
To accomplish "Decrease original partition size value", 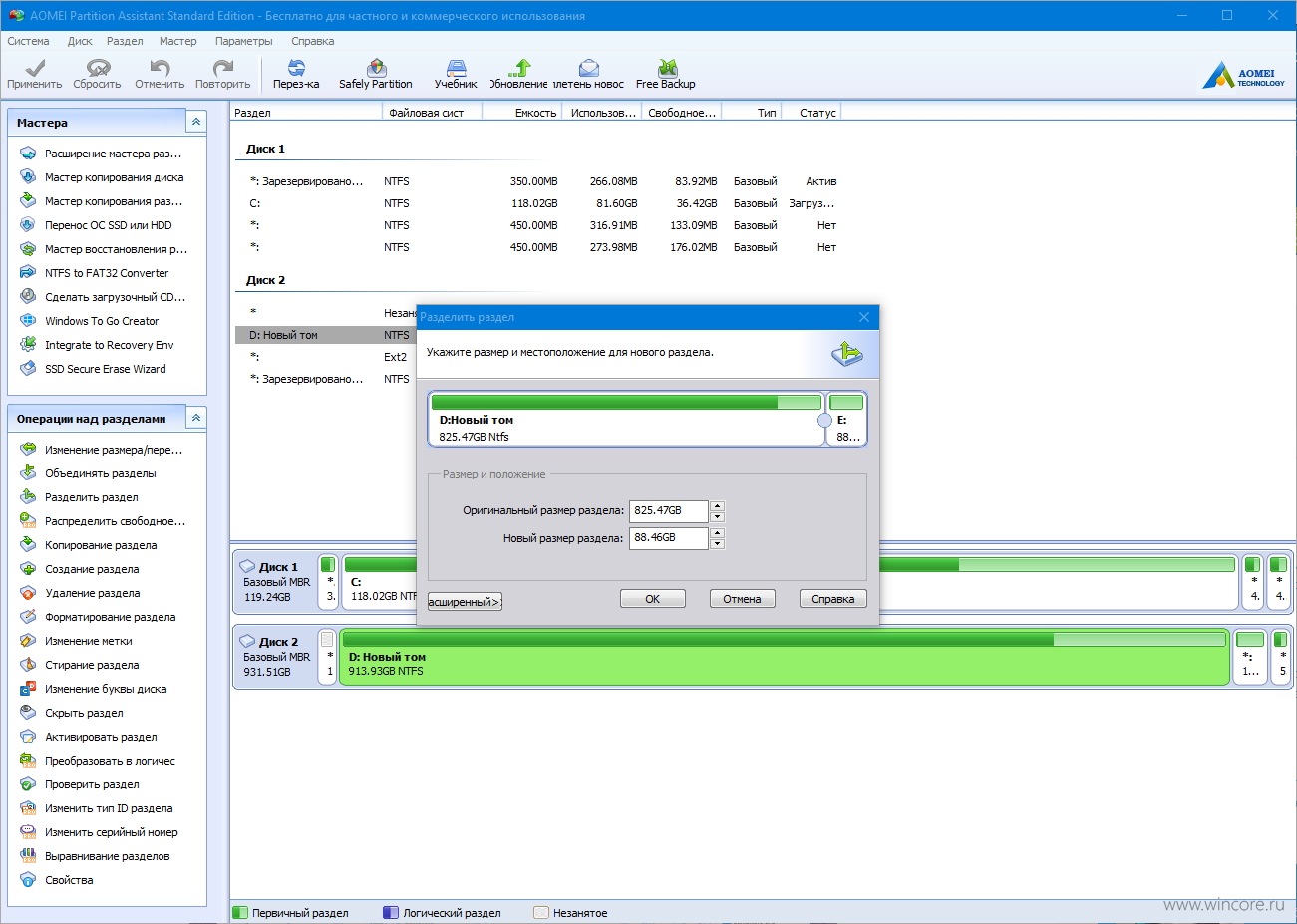I will (717, 517).
